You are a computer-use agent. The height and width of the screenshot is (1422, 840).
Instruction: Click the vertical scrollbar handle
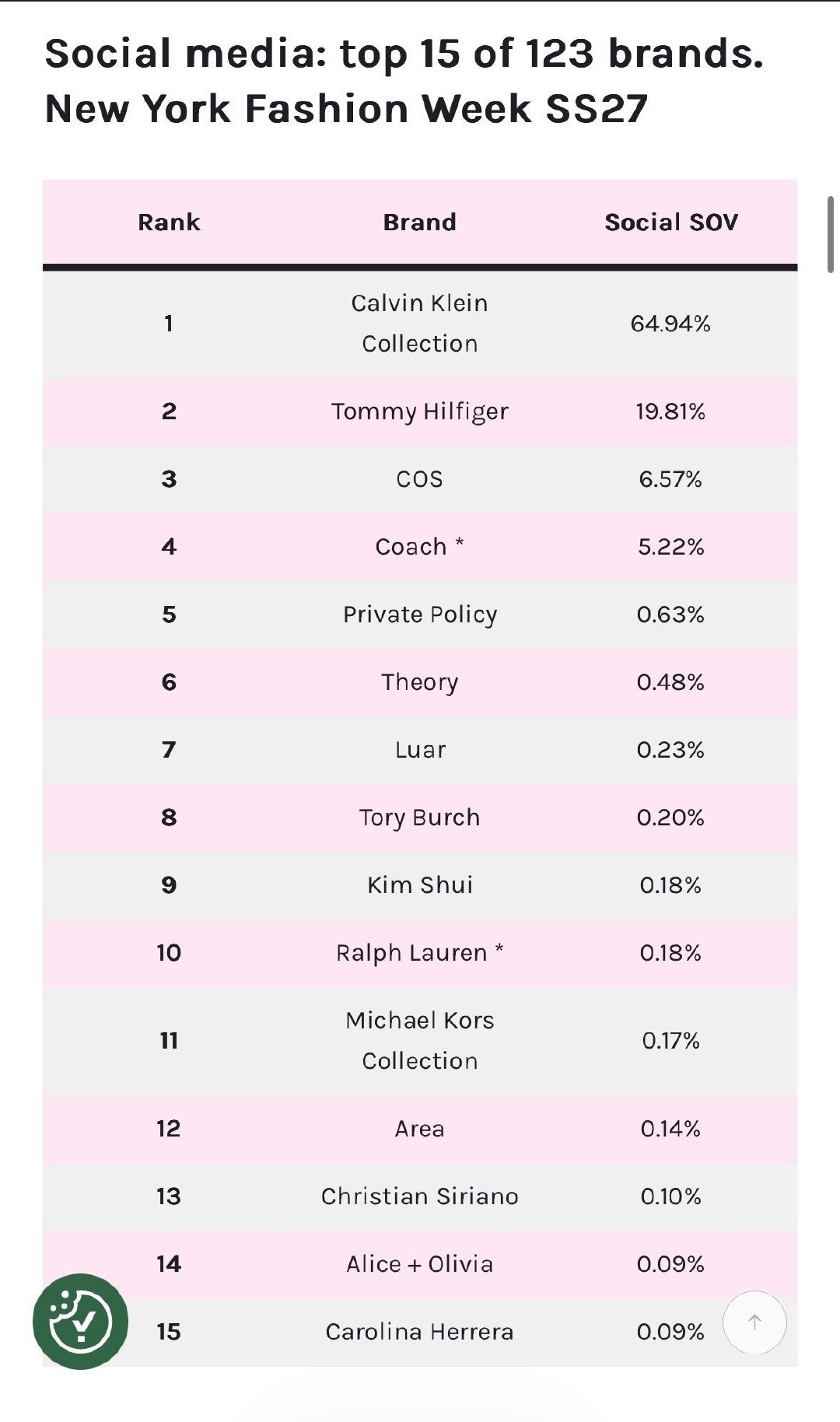pyautogui.click(x=831, y=234)
